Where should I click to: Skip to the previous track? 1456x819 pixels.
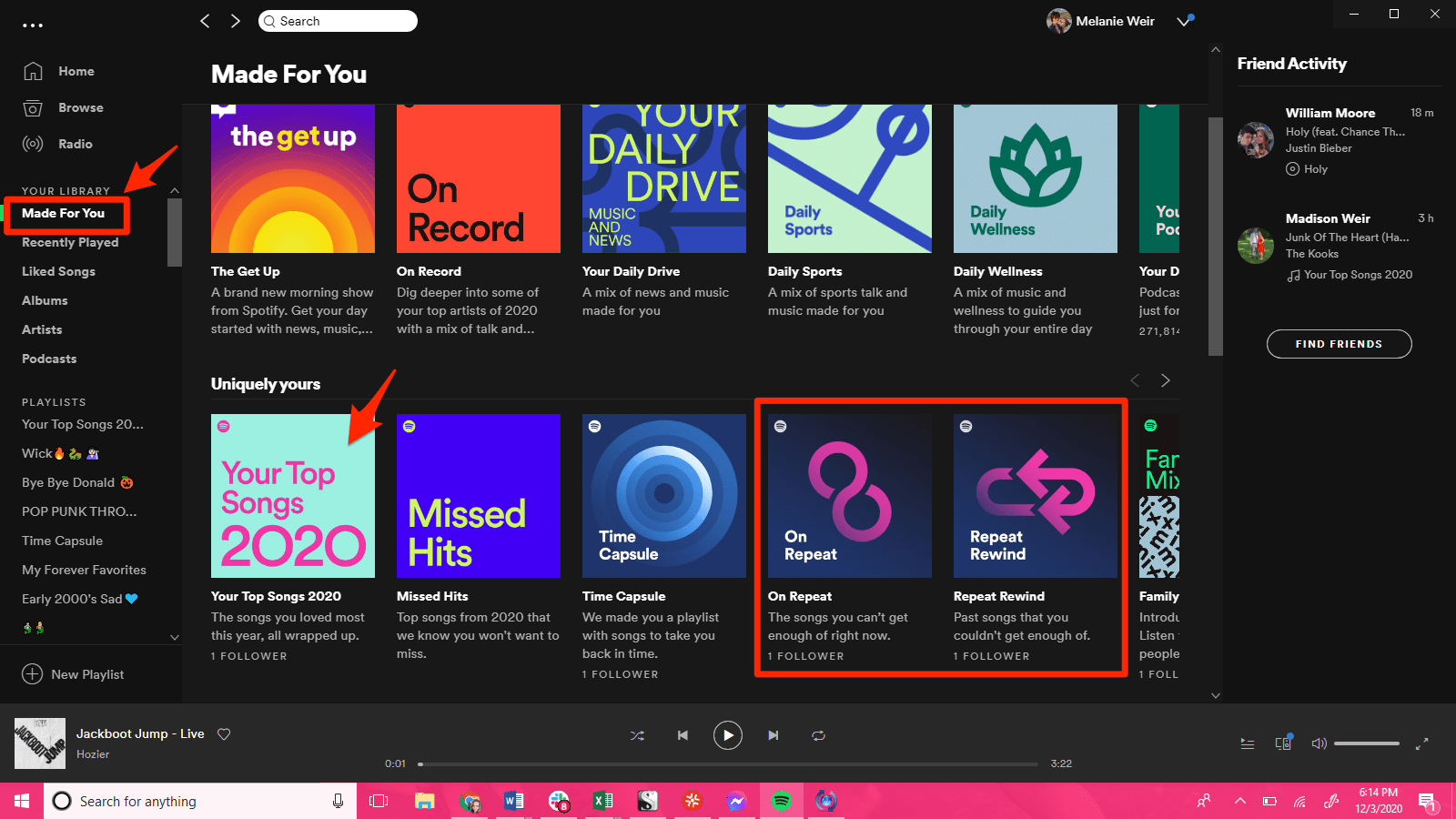[682, 735]
